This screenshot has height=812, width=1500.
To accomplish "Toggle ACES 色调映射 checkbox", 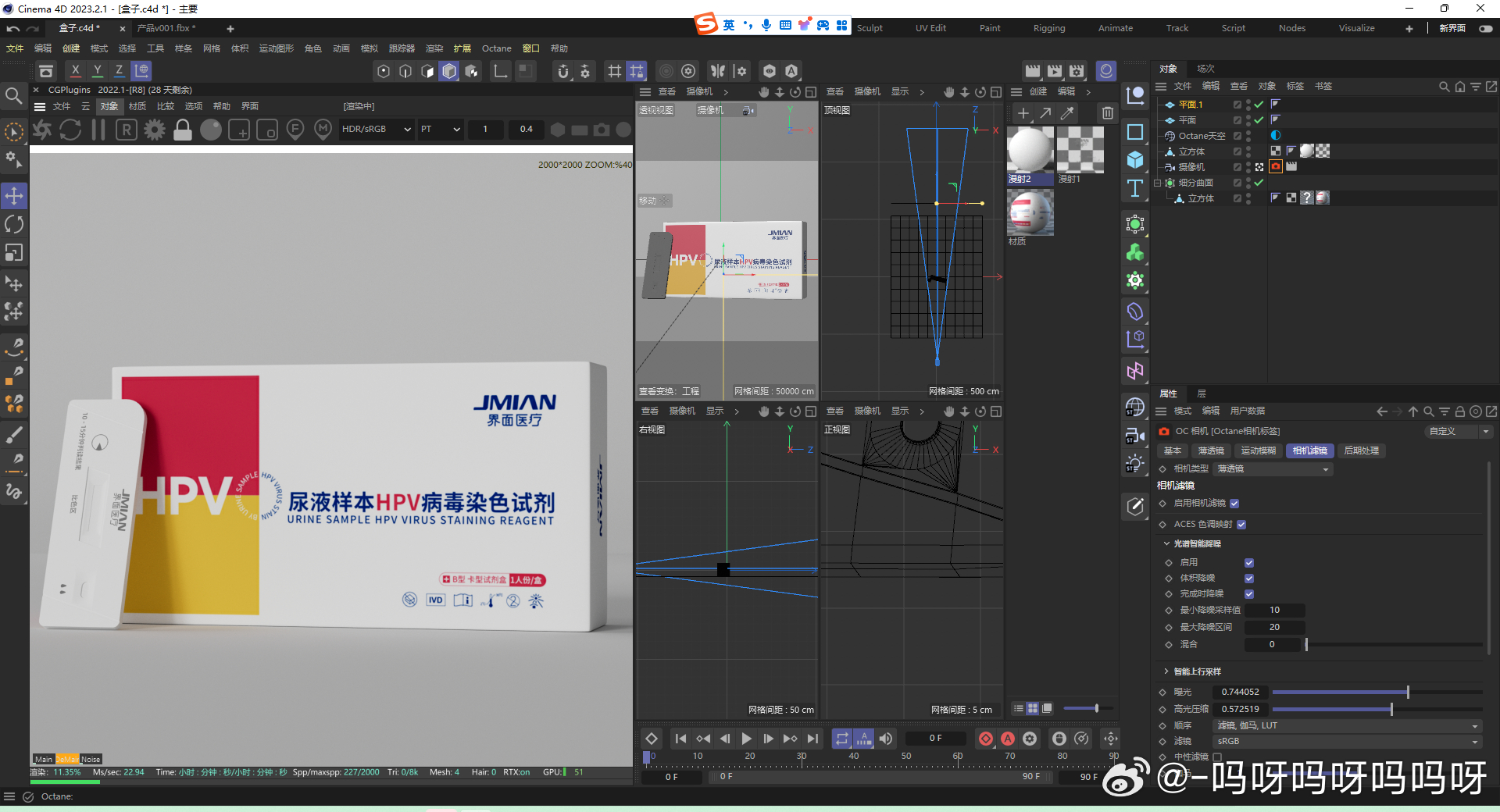I will click(1241, 525).
